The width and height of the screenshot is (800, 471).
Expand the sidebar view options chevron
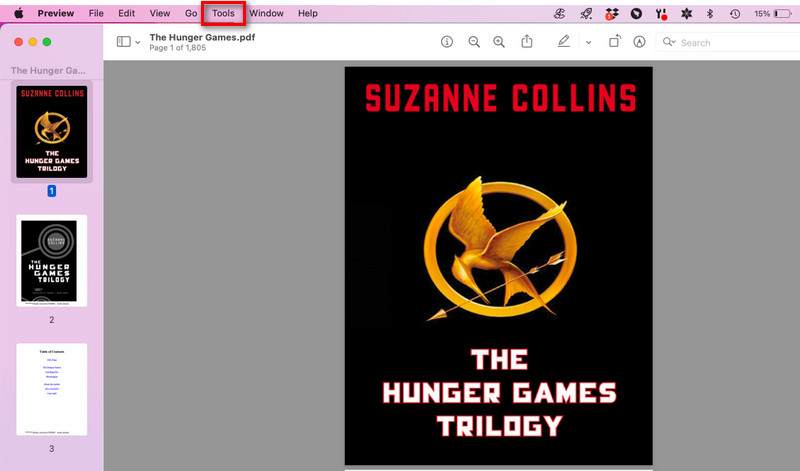tap(138, 42)
